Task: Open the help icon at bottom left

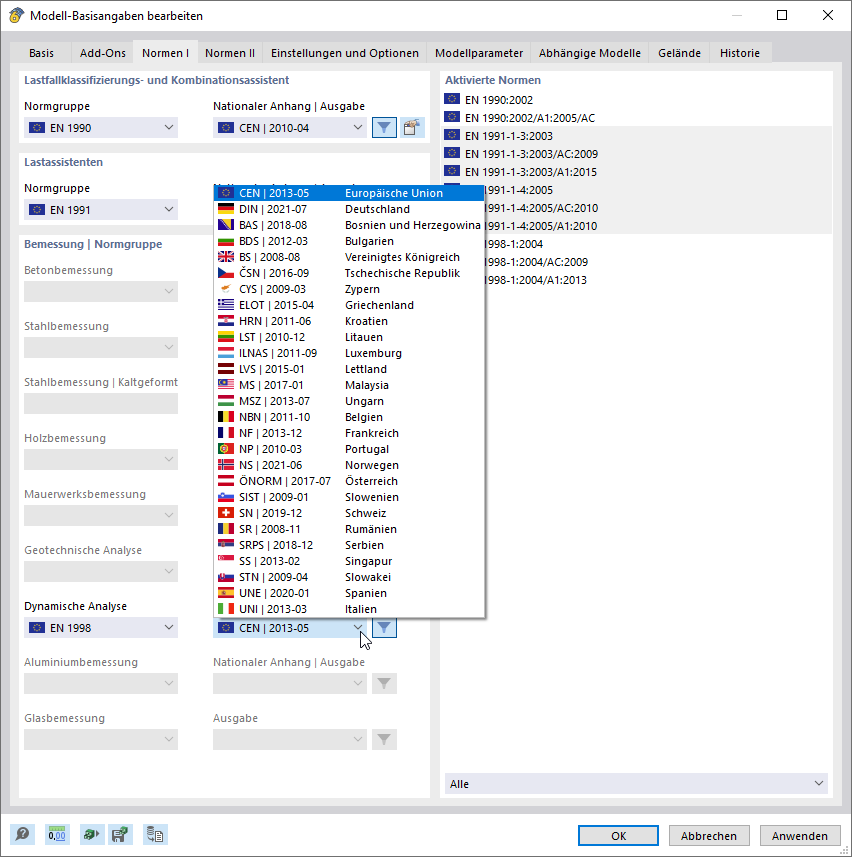Action: tap(22, 835)
